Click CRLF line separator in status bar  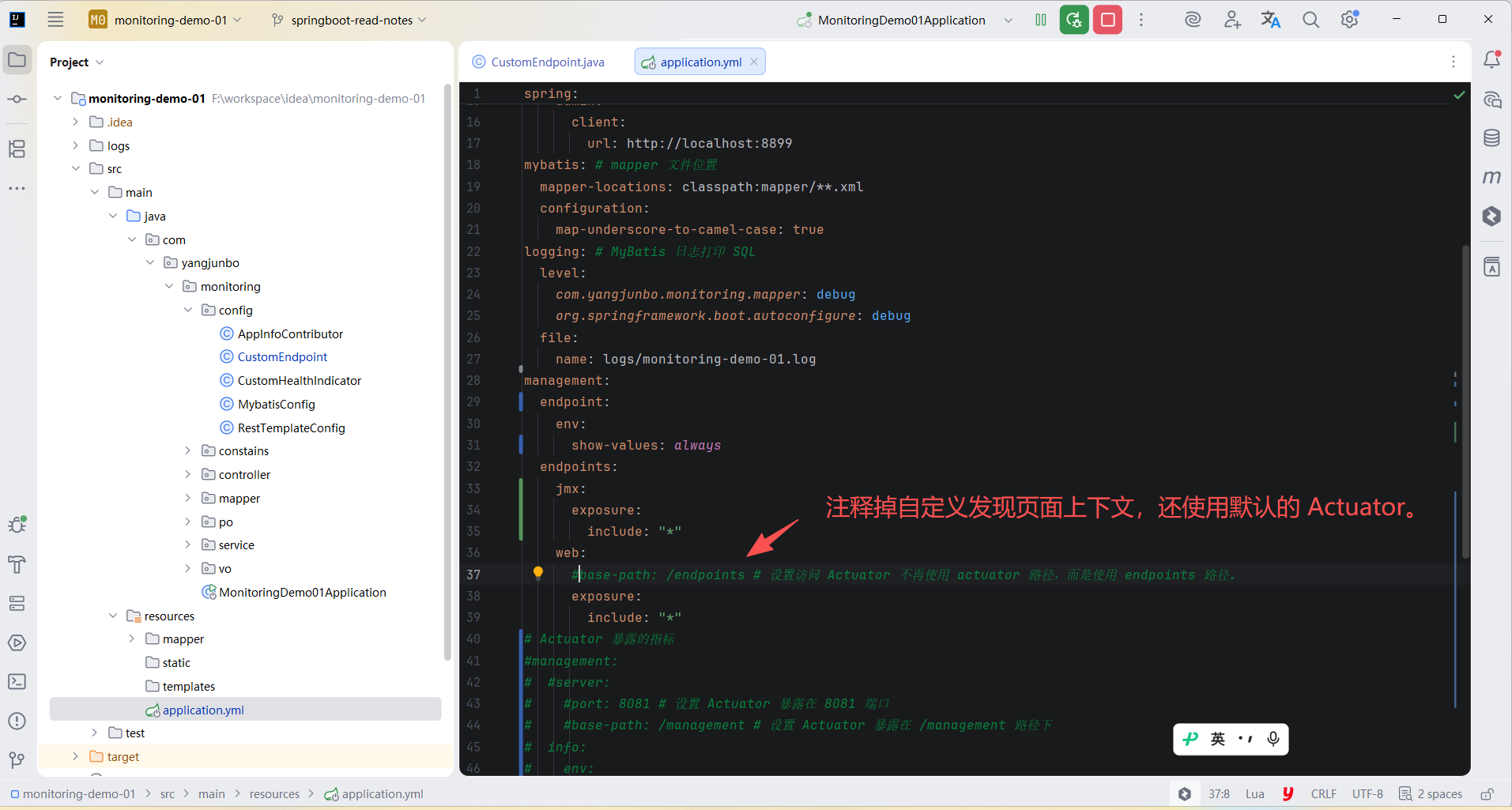[x=1324, y=793]
